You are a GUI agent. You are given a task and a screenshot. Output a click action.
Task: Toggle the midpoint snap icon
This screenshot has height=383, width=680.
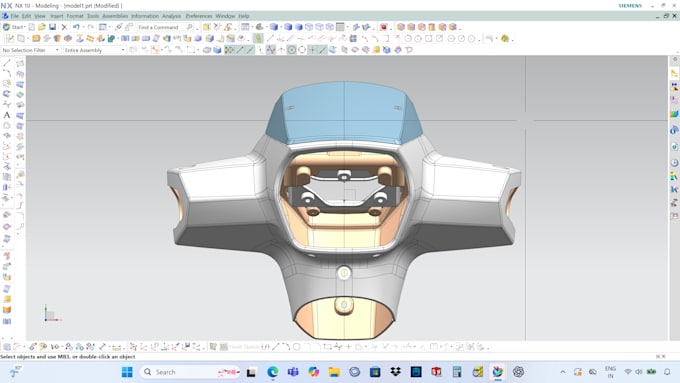click(x=250, y=50)
